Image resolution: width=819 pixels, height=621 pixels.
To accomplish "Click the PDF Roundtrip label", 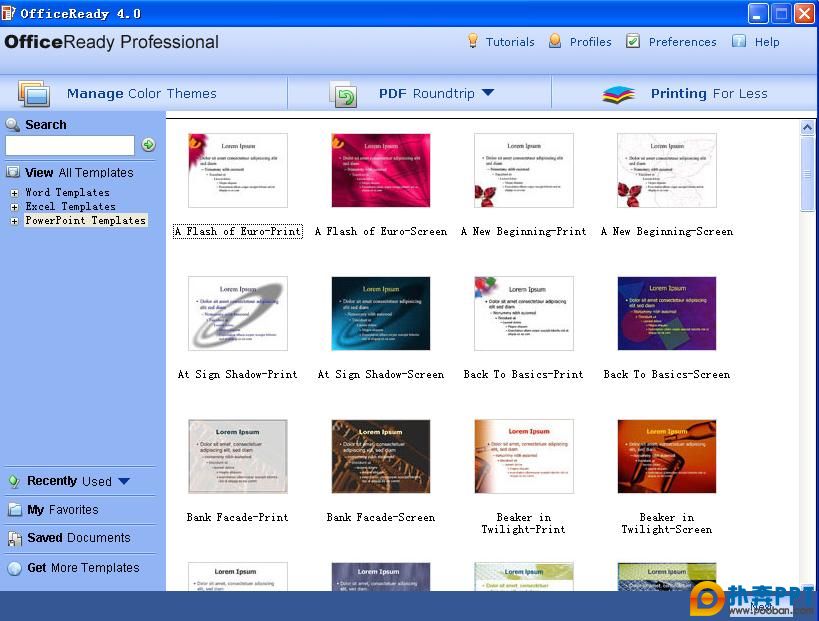I will pos(427,93).
